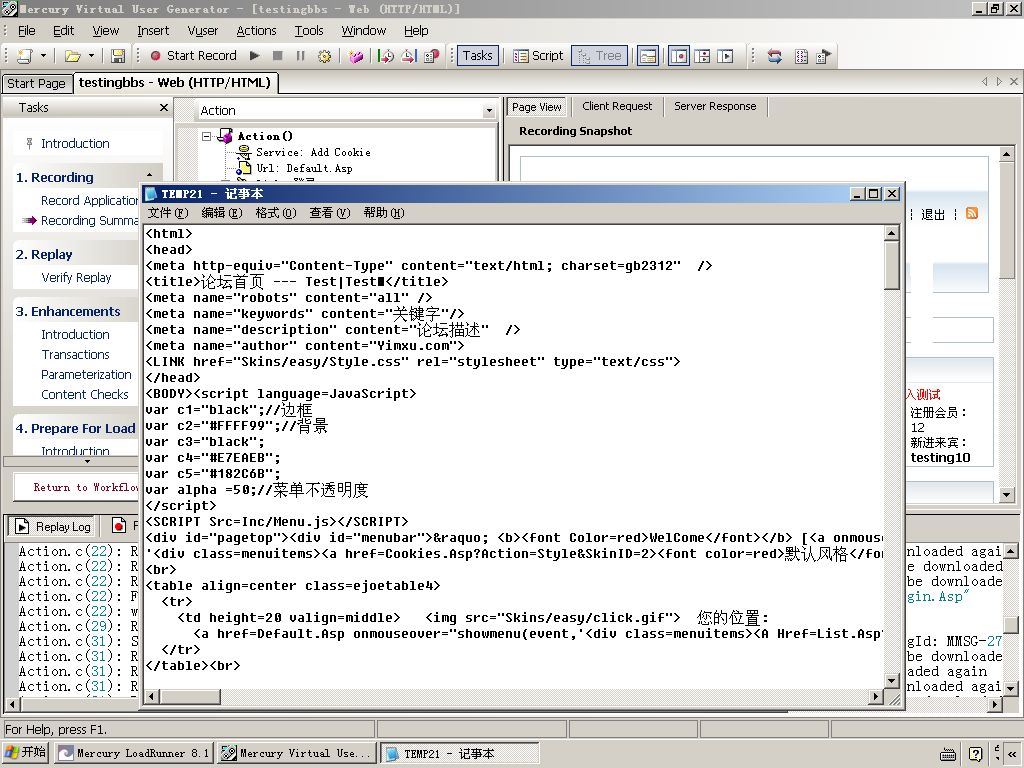The width and height of the screenshot is (1024, 768).
Task: Switch to the Start Page tab
Action: [x=36, y=84]
